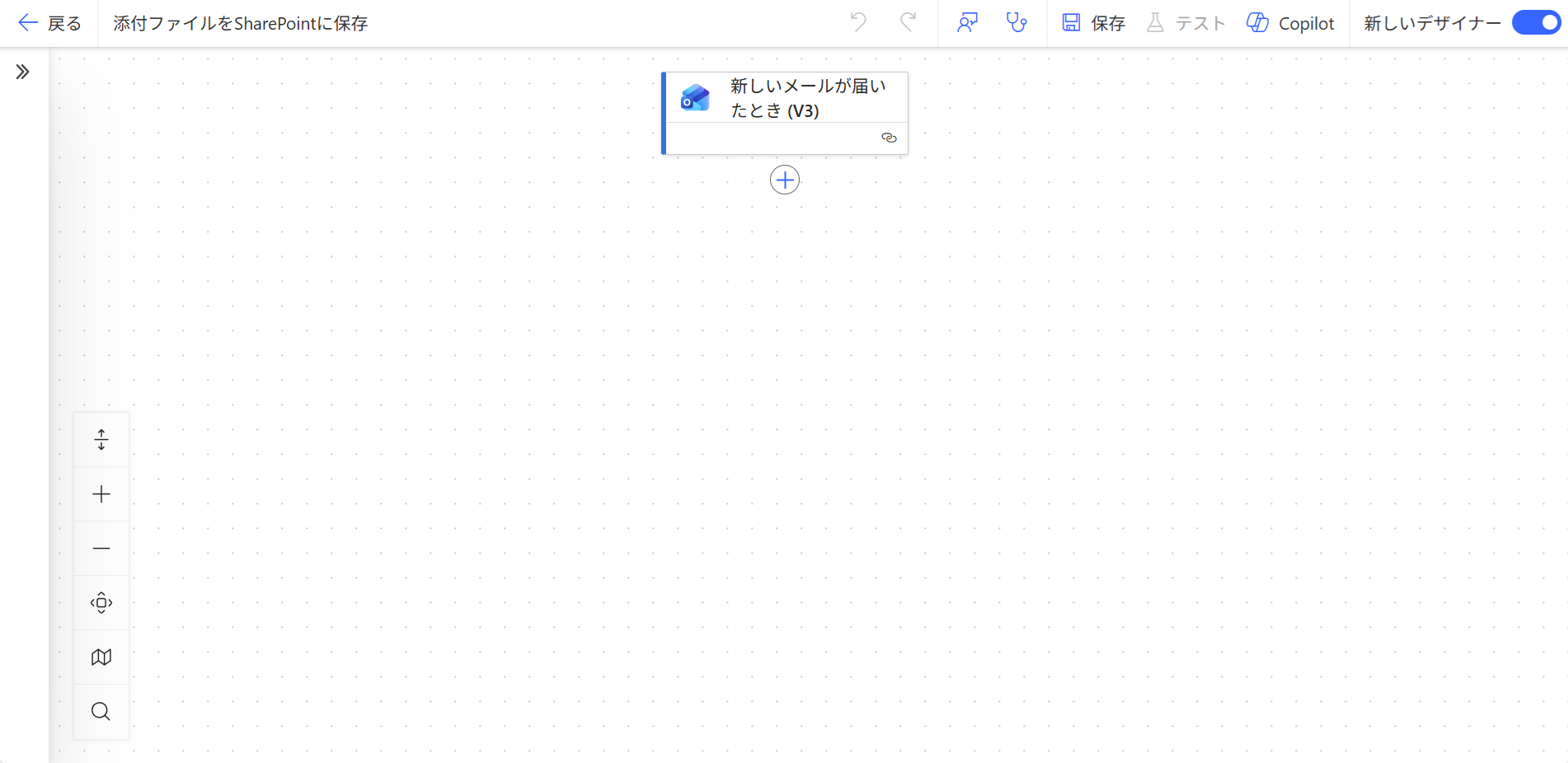Add a new step below the trigger
This screenshot has width=1568, height=763.
[x=785, y=180]
